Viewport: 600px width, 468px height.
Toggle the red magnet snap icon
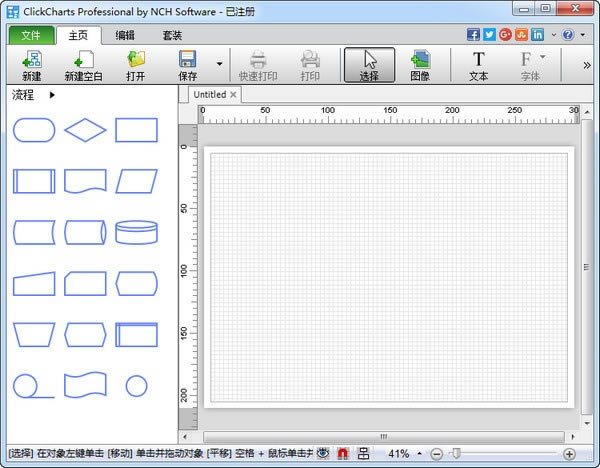(343, 454)
